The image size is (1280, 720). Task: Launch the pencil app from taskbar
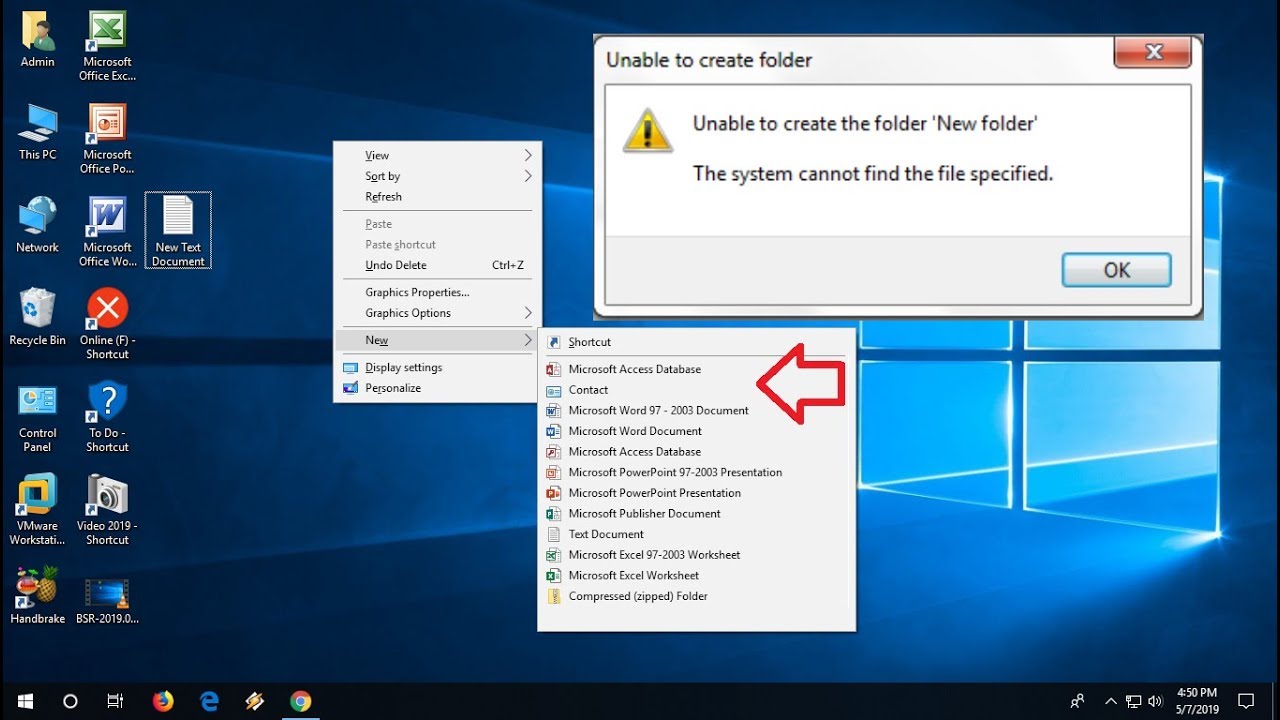click(x=254, y=701)
